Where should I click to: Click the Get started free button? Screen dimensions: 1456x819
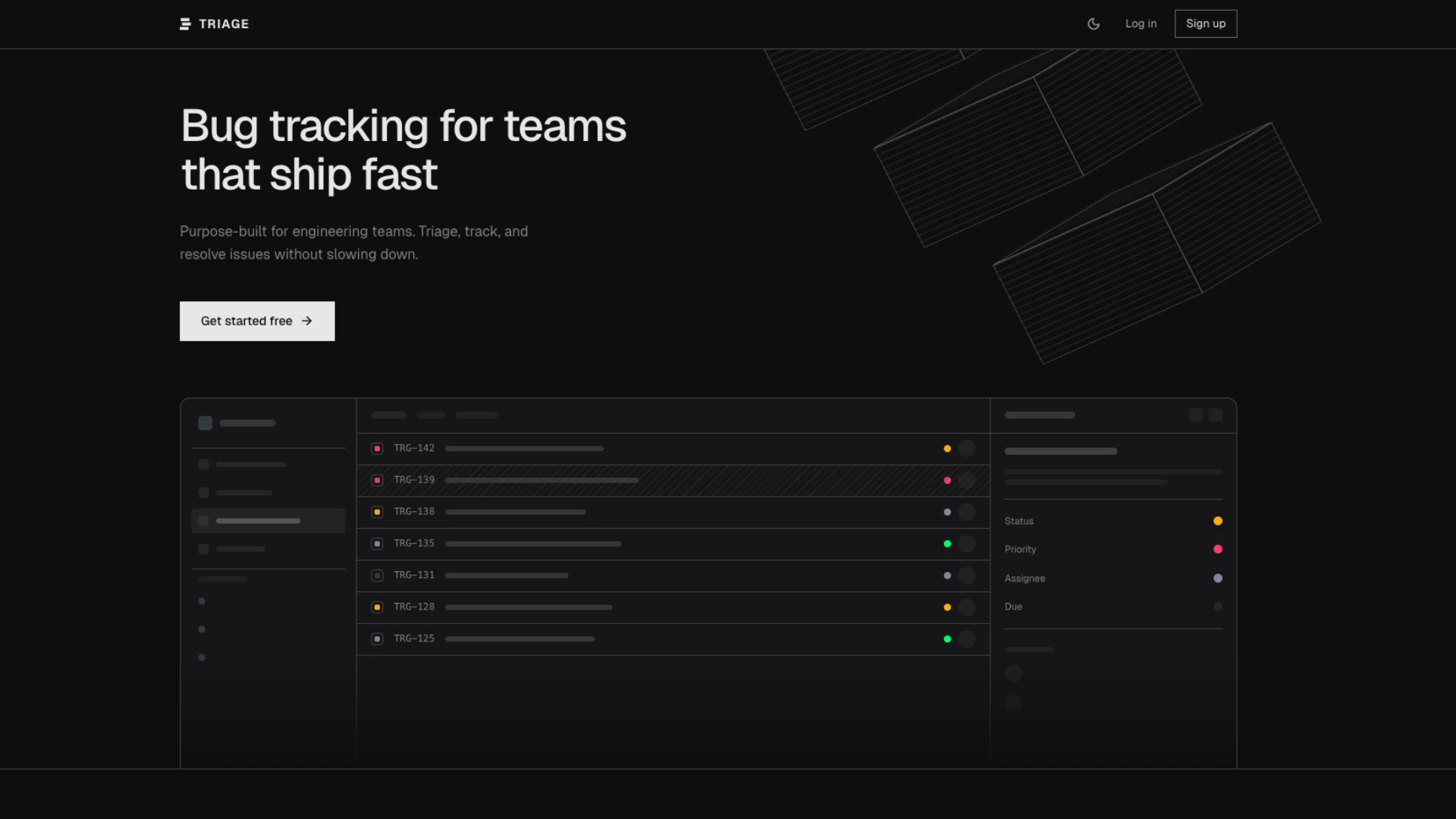point(256,321)
